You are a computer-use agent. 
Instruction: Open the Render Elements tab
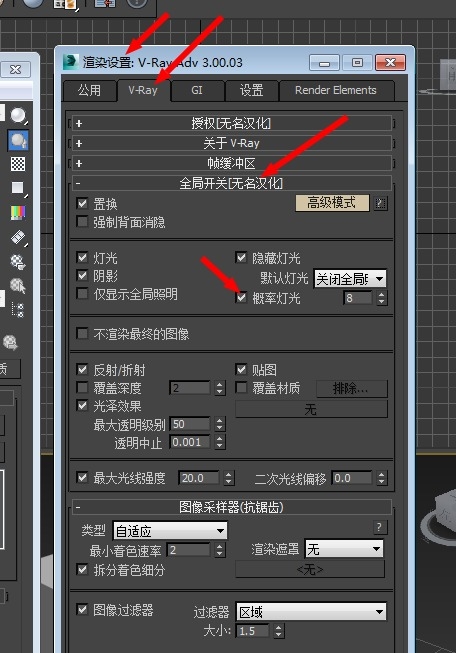click(x=336, y=90)
